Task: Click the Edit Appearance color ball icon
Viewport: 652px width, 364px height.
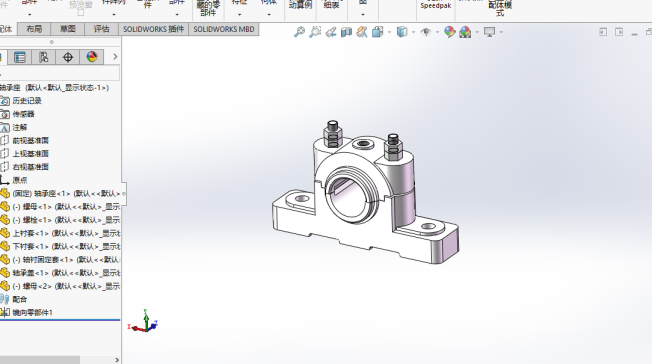Action: [449, 32]
